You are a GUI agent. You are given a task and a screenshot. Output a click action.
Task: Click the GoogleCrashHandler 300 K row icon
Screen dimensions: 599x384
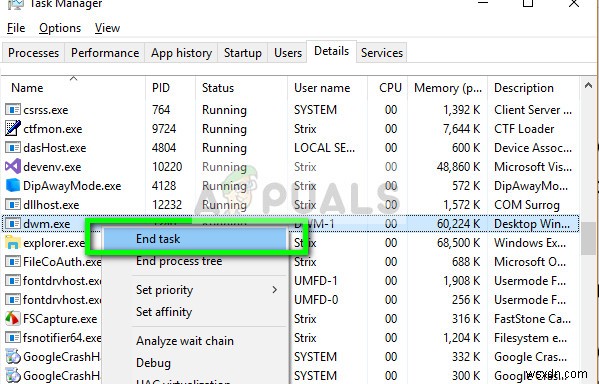[x=13, y=376]
